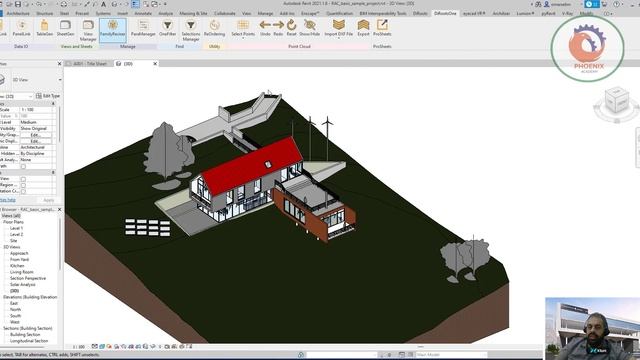Screen dimensions: 640x360
Task: Select Level 1 floor plan
Action: tap(16, 229)
